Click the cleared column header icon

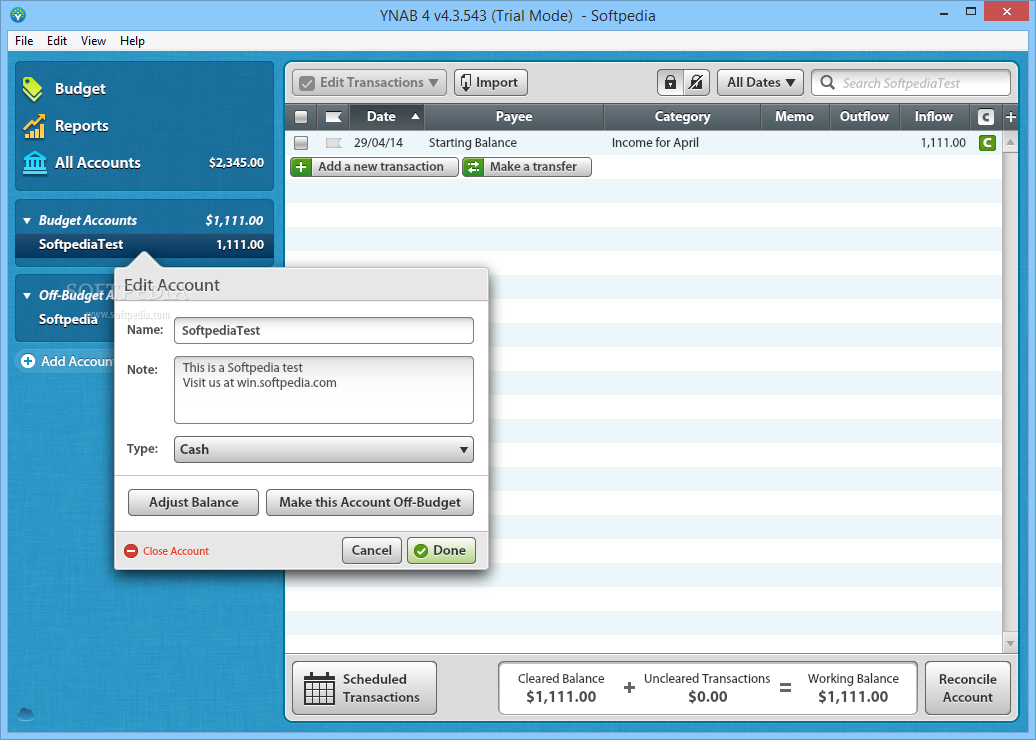985,117
